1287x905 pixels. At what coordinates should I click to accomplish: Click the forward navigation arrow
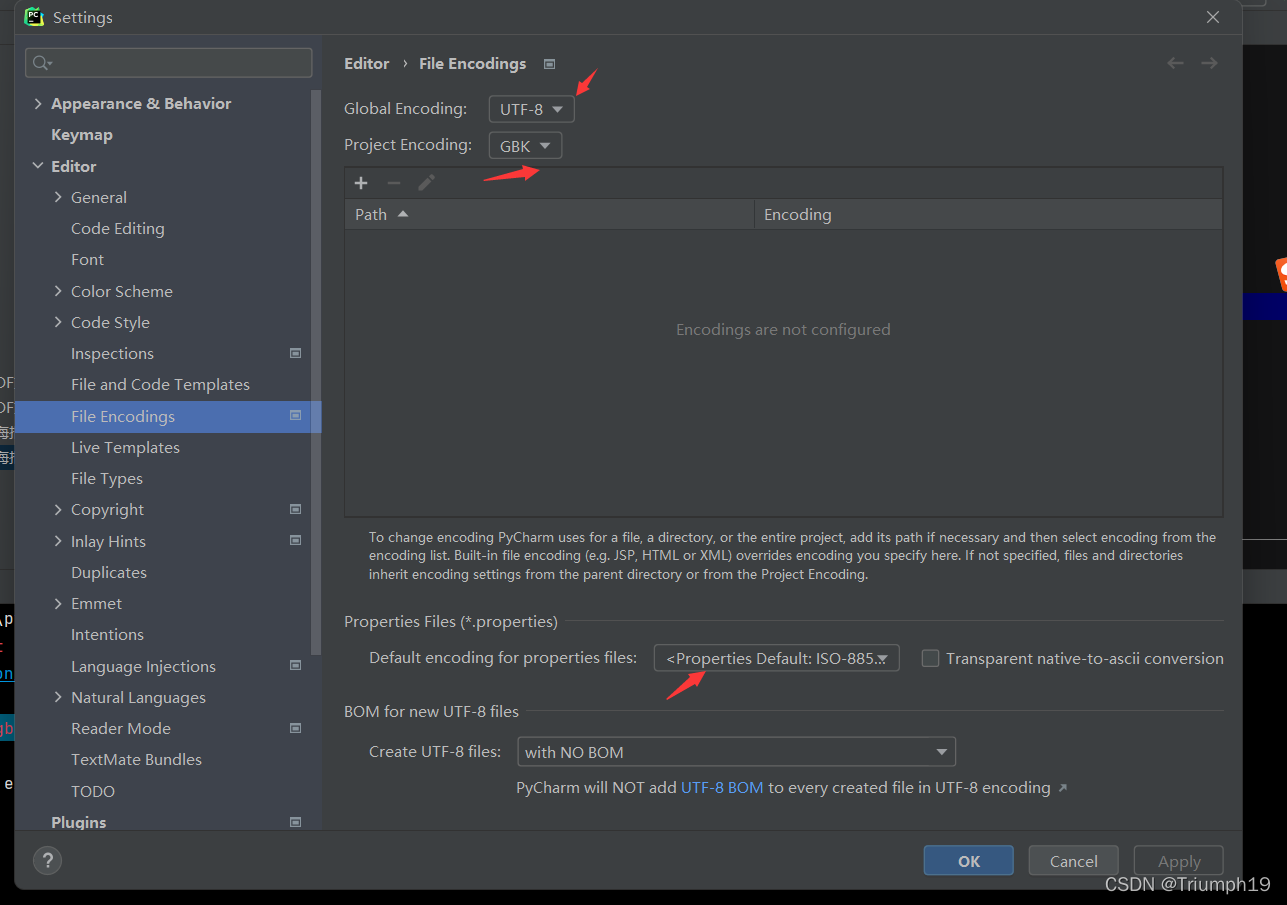click(1209, 63)
